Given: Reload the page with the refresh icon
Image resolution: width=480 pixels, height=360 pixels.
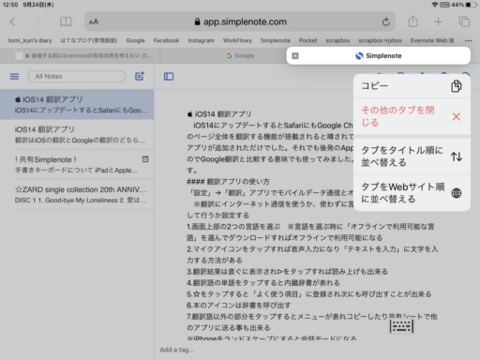Looking at the screenshot, I should coord(386,22).
